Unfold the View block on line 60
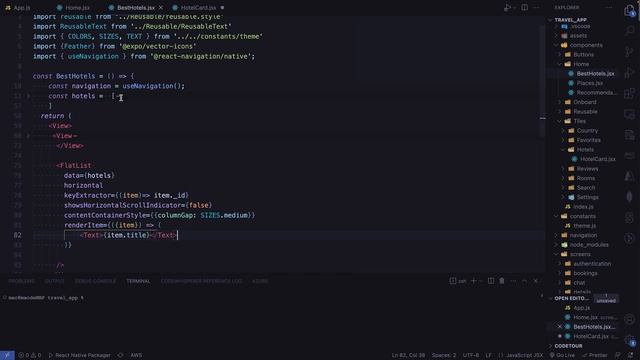This screenshot has height=360, width=640. click(28, 136)
